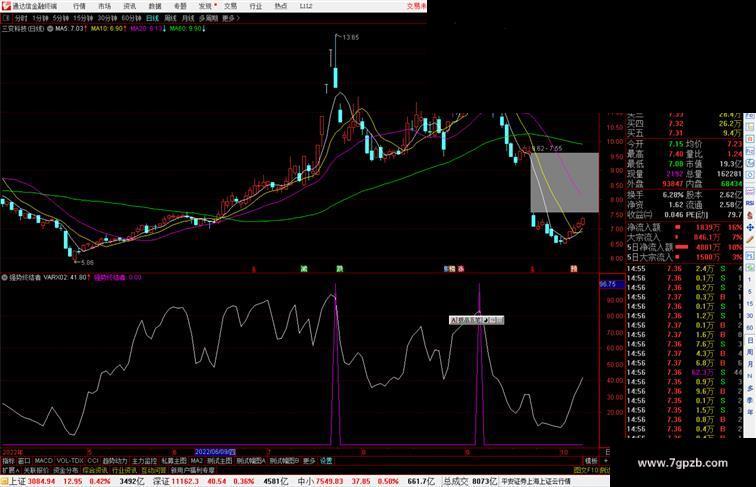Select the 周线 weekly chart period
The height and width of the screenshot is (487, 756).
coord(170,18)
